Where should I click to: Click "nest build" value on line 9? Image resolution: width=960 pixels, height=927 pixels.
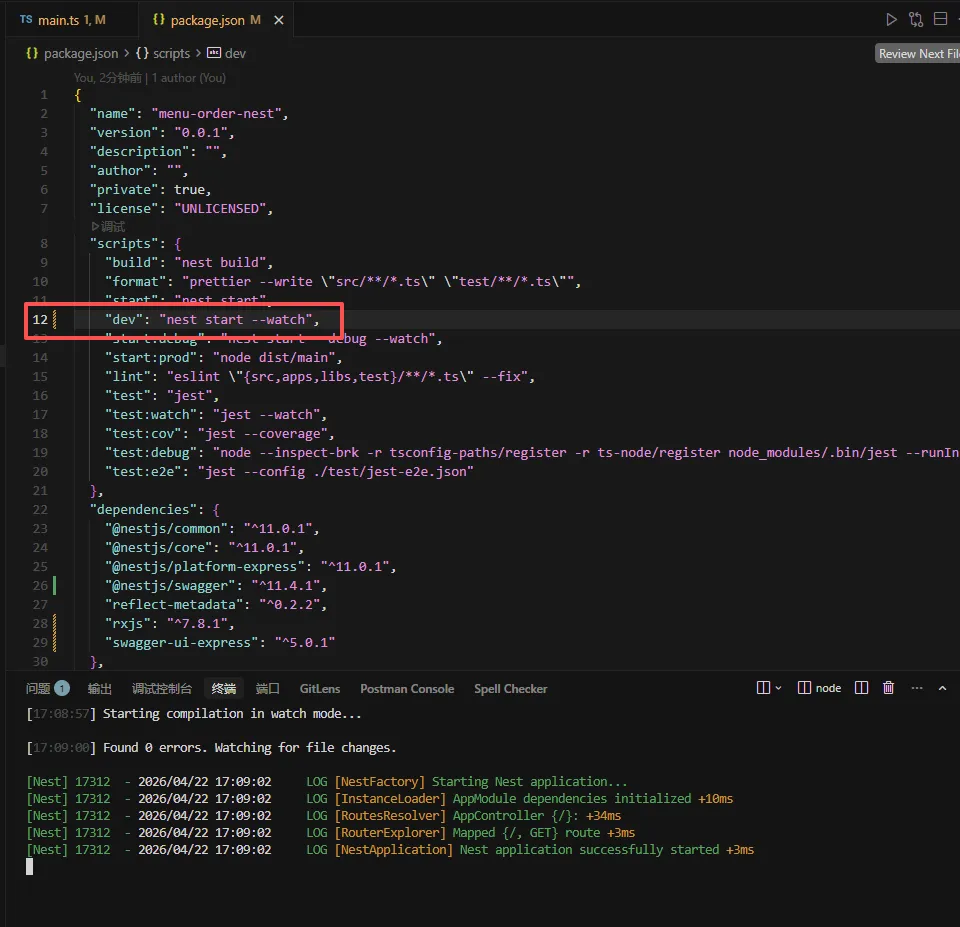220,262
